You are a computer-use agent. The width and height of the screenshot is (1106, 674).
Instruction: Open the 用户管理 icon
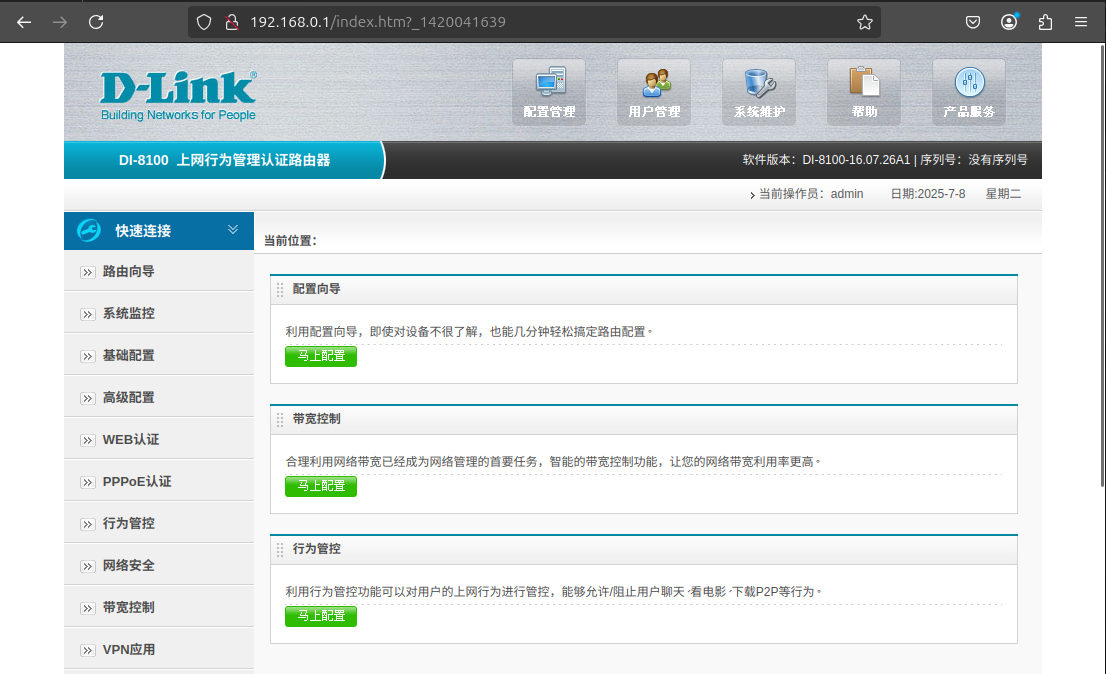point(654,92)
